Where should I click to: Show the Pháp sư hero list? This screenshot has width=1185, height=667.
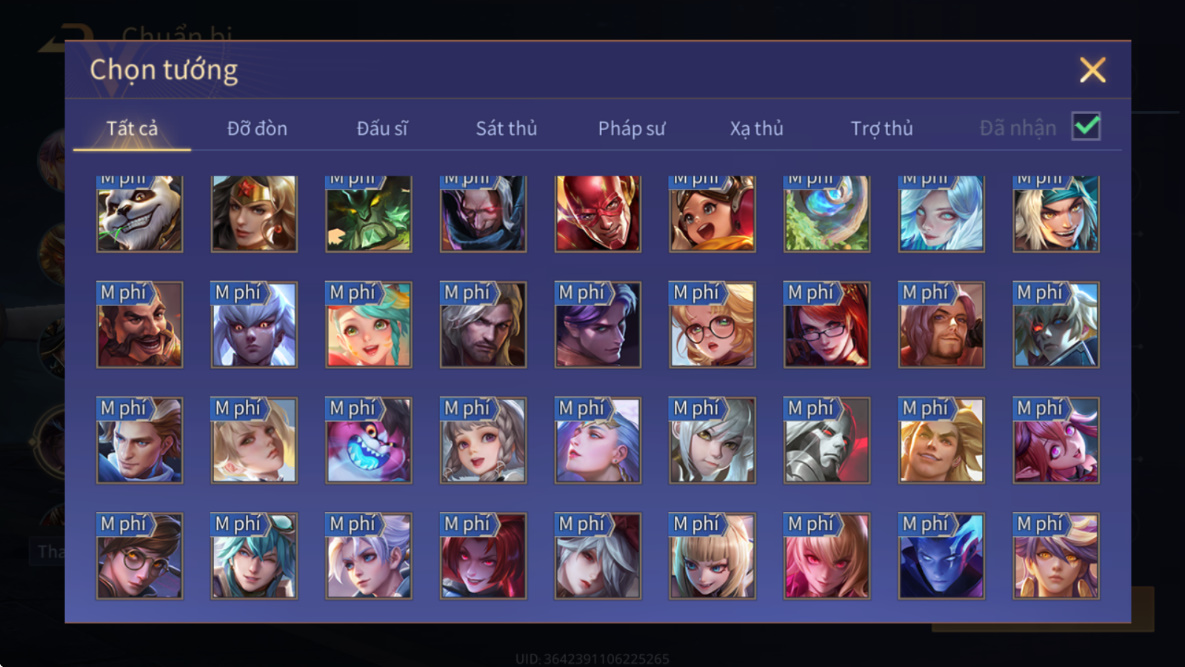pos(632,128)
